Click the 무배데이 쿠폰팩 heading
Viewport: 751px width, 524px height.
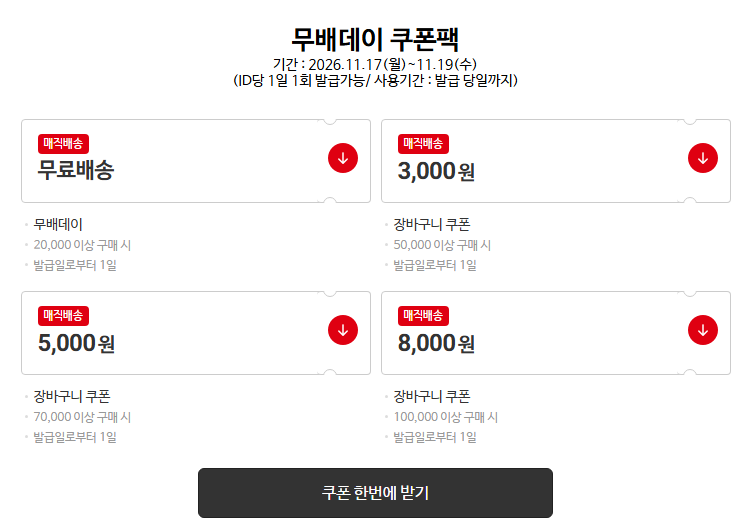pos(375,39)
